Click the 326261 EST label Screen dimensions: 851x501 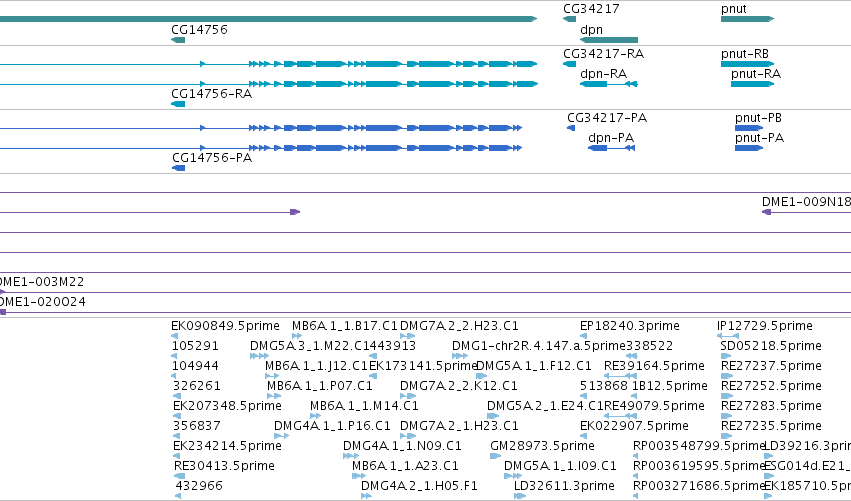point(197,386)
